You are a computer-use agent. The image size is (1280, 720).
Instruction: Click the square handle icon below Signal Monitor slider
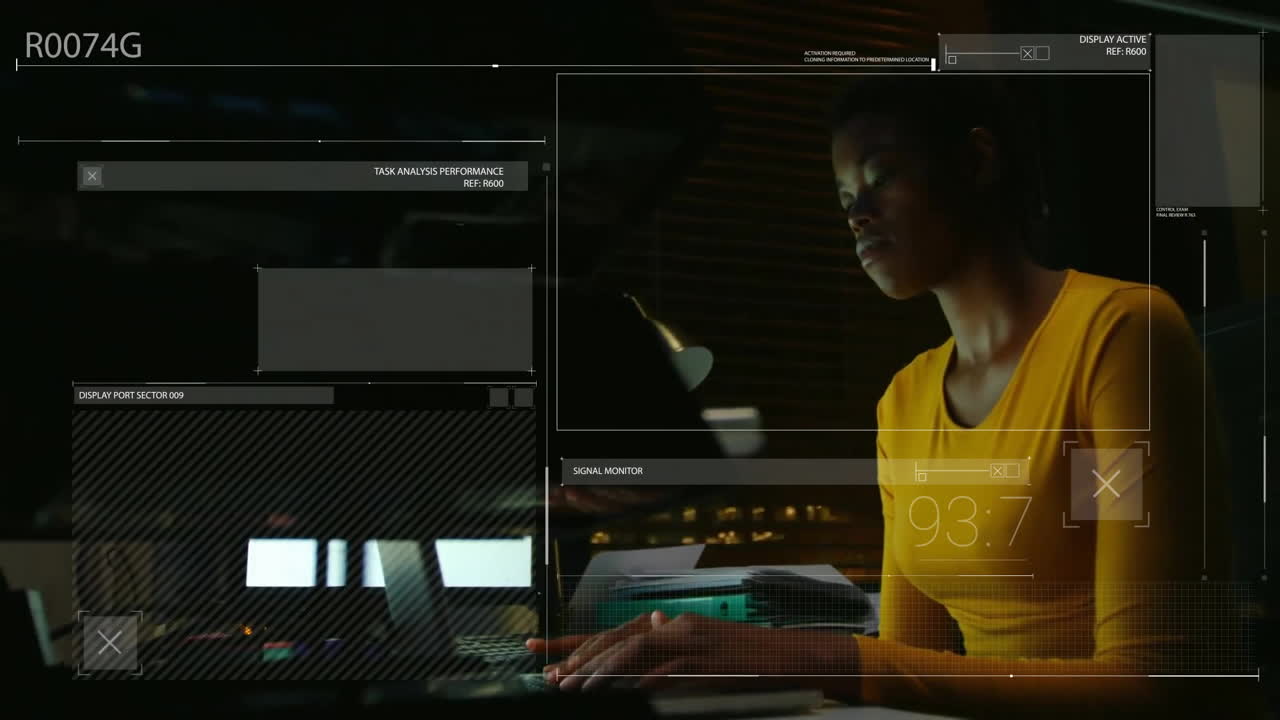click(922, 477)
